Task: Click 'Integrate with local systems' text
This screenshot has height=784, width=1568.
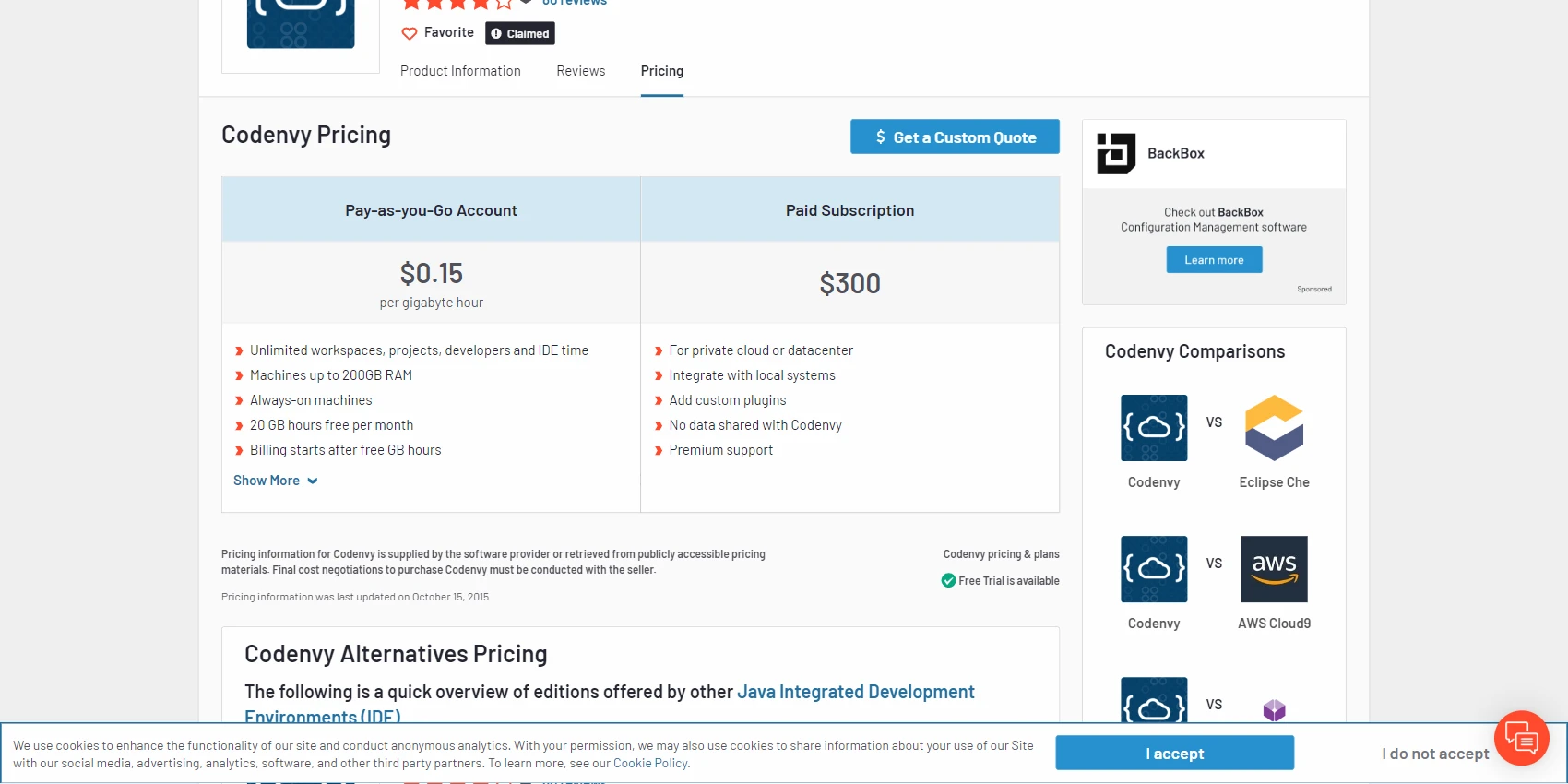Action: click(752, 375)
